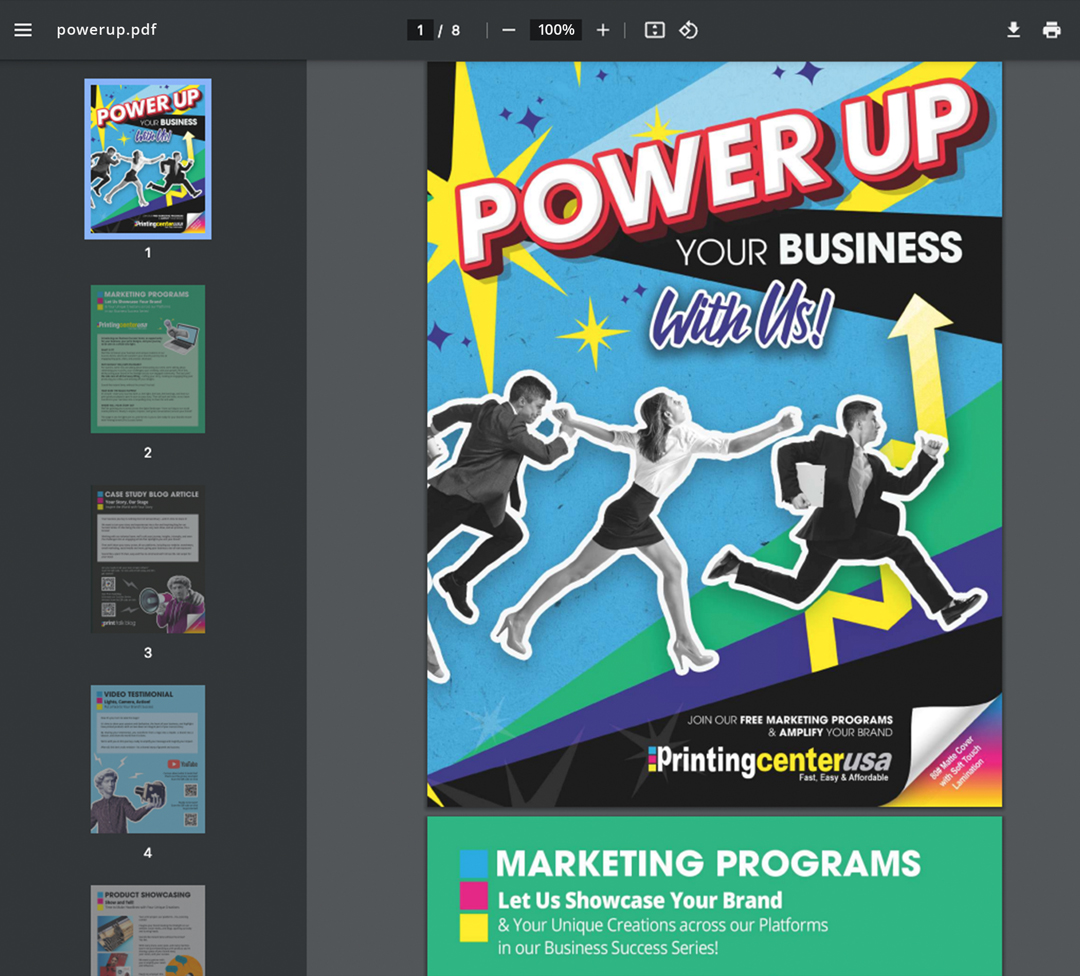Click the YOUR BUSINESS text on the cover
The image size is (1080, 976).
point(819,249)
